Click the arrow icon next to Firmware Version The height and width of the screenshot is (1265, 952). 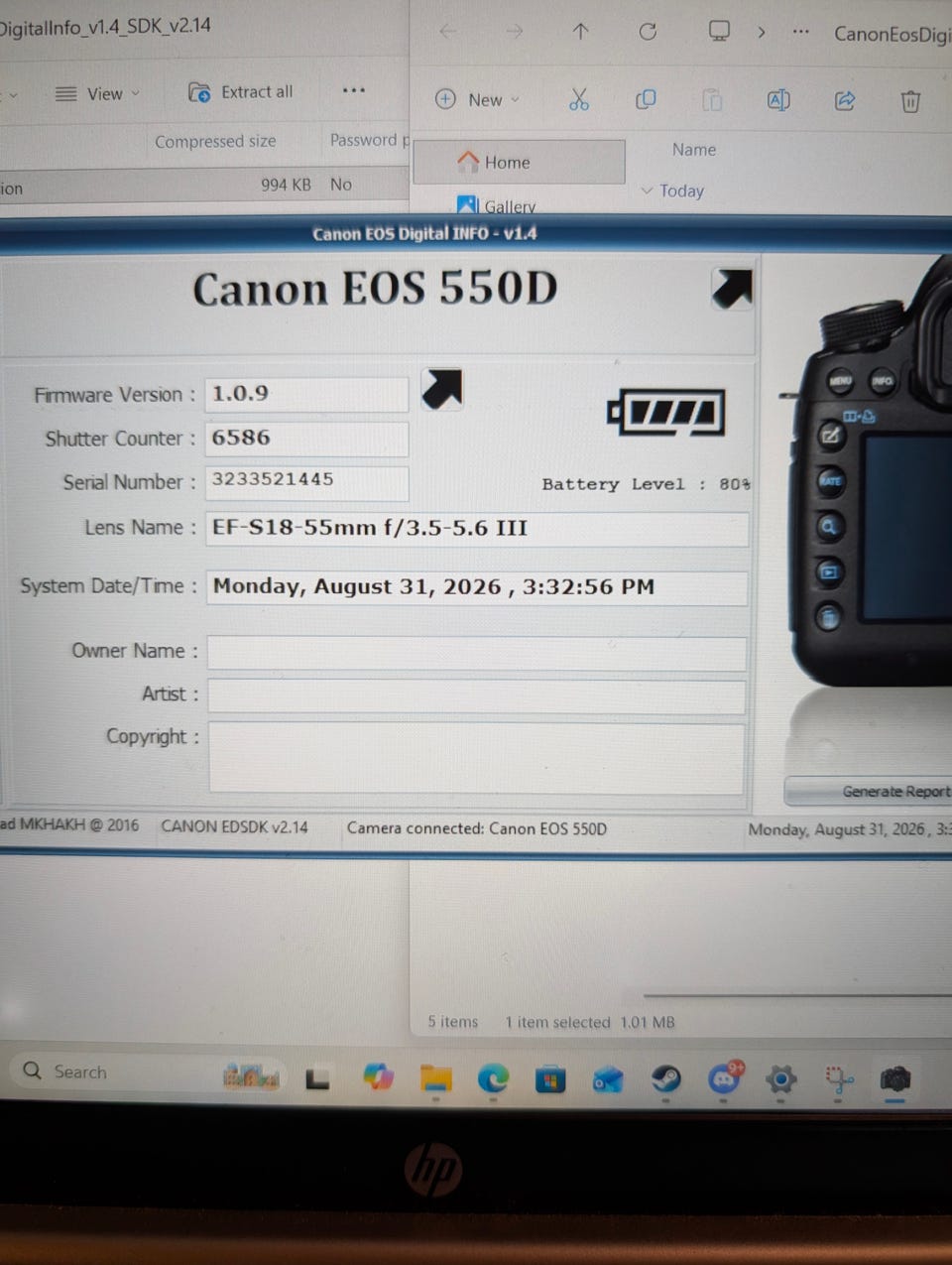442,389
